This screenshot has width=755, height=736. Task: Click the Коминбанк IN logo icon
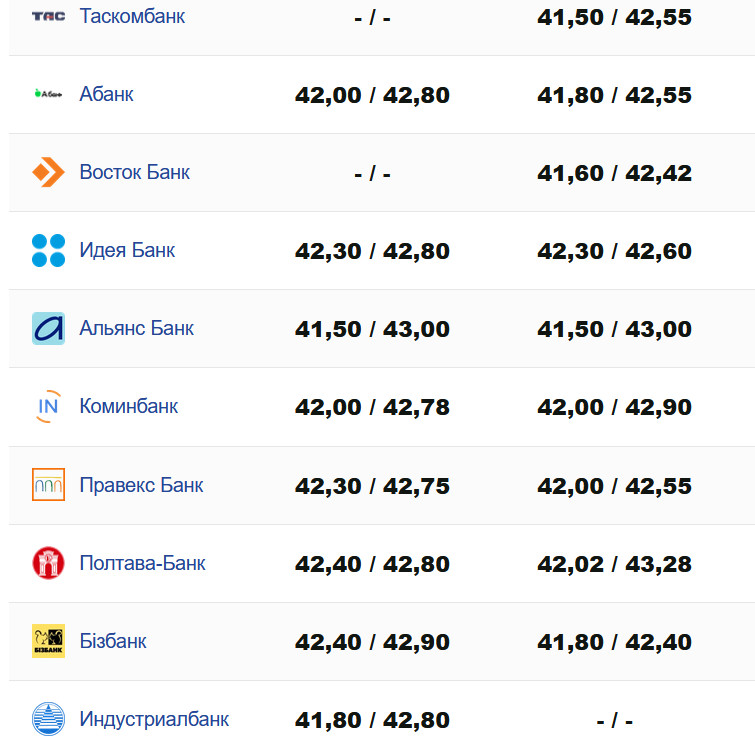pyautogui.click(x=48, y=406)
